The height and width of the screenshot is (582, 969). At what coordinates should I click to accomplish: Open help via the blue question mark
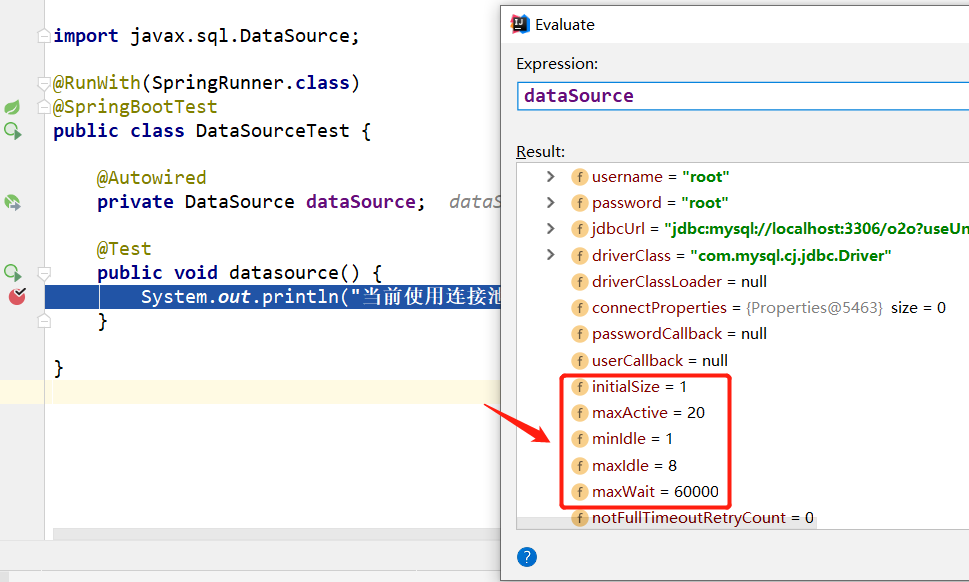[527, 557]
